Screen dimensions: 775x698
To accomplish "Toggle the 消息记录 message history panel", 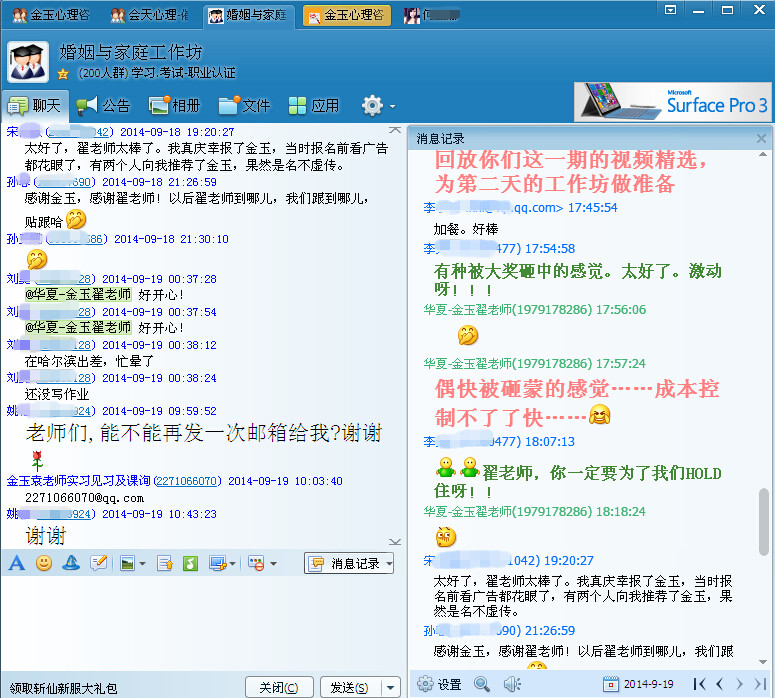I will (x=348, y=563).
